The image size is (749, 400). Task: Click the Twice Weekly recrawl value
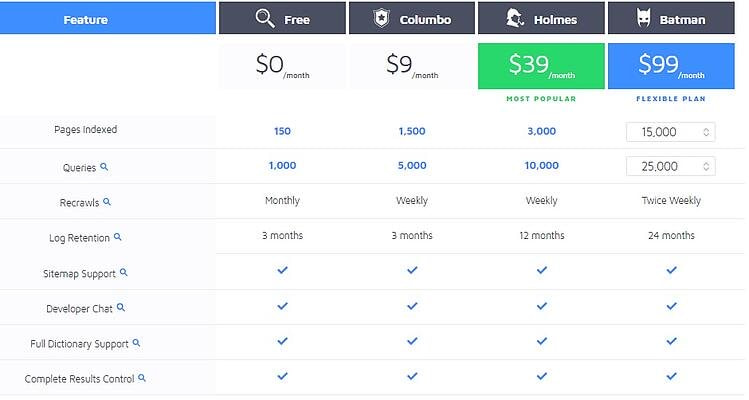coord(671,200)
